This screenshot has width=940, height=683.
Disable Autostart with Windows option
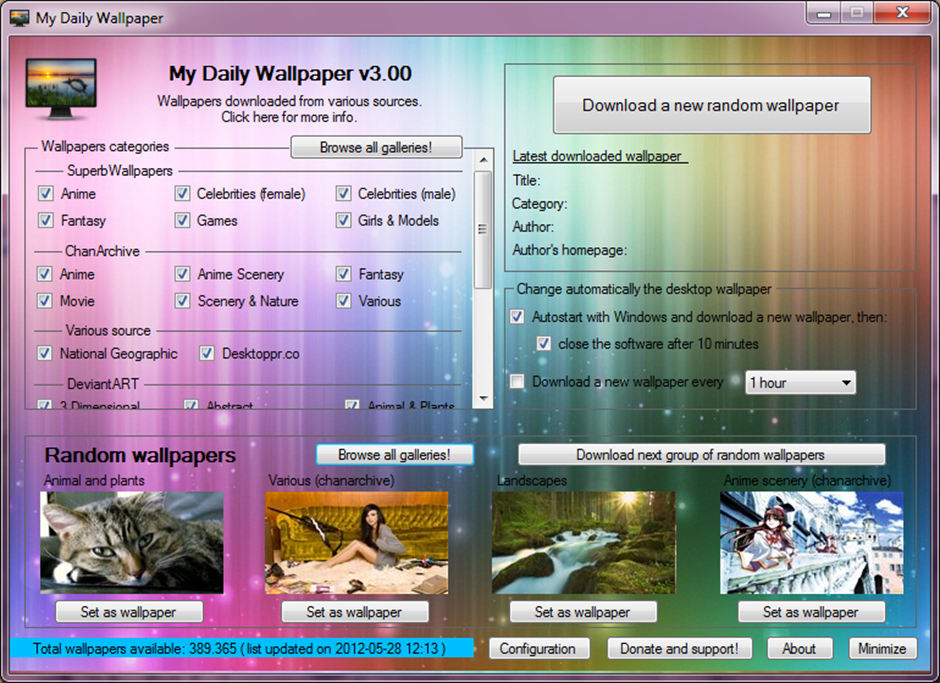coord(517,317)
